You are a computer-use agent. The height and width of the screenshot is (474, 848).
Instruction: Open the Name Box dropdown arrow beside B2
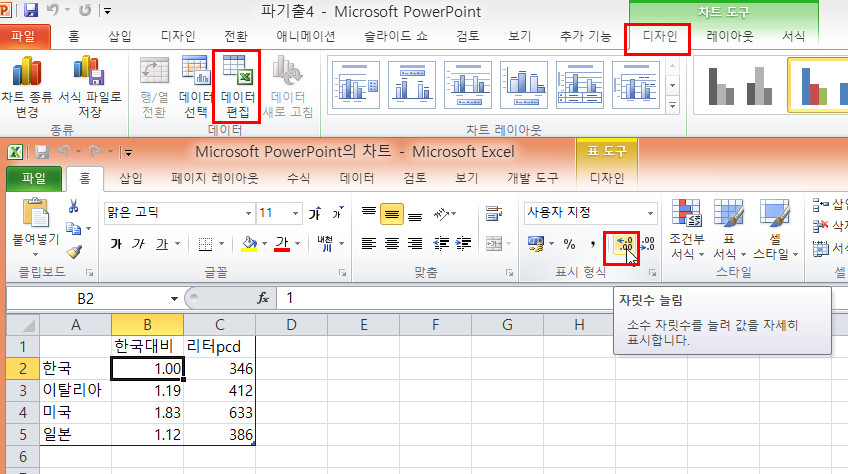(x=174, y=299)
